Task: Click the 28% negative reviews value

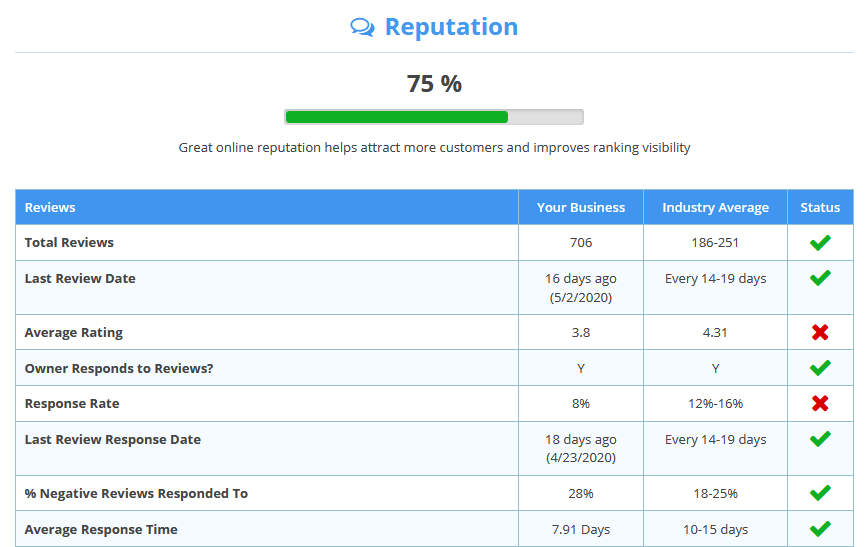Action: 581,493
